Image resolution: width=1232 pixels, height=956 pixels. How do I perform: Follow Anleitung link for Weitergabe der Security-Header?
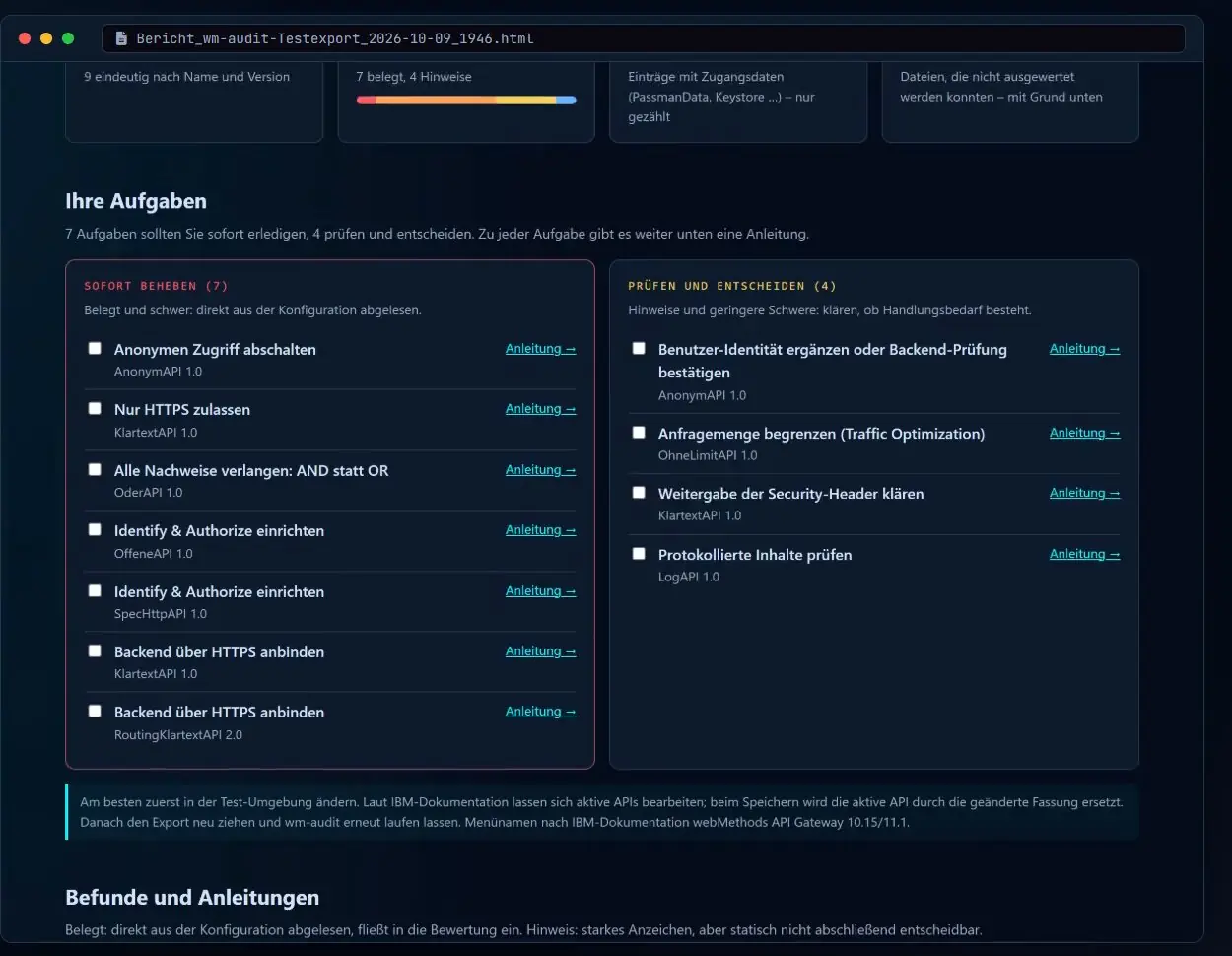[x=1084, y=493]
